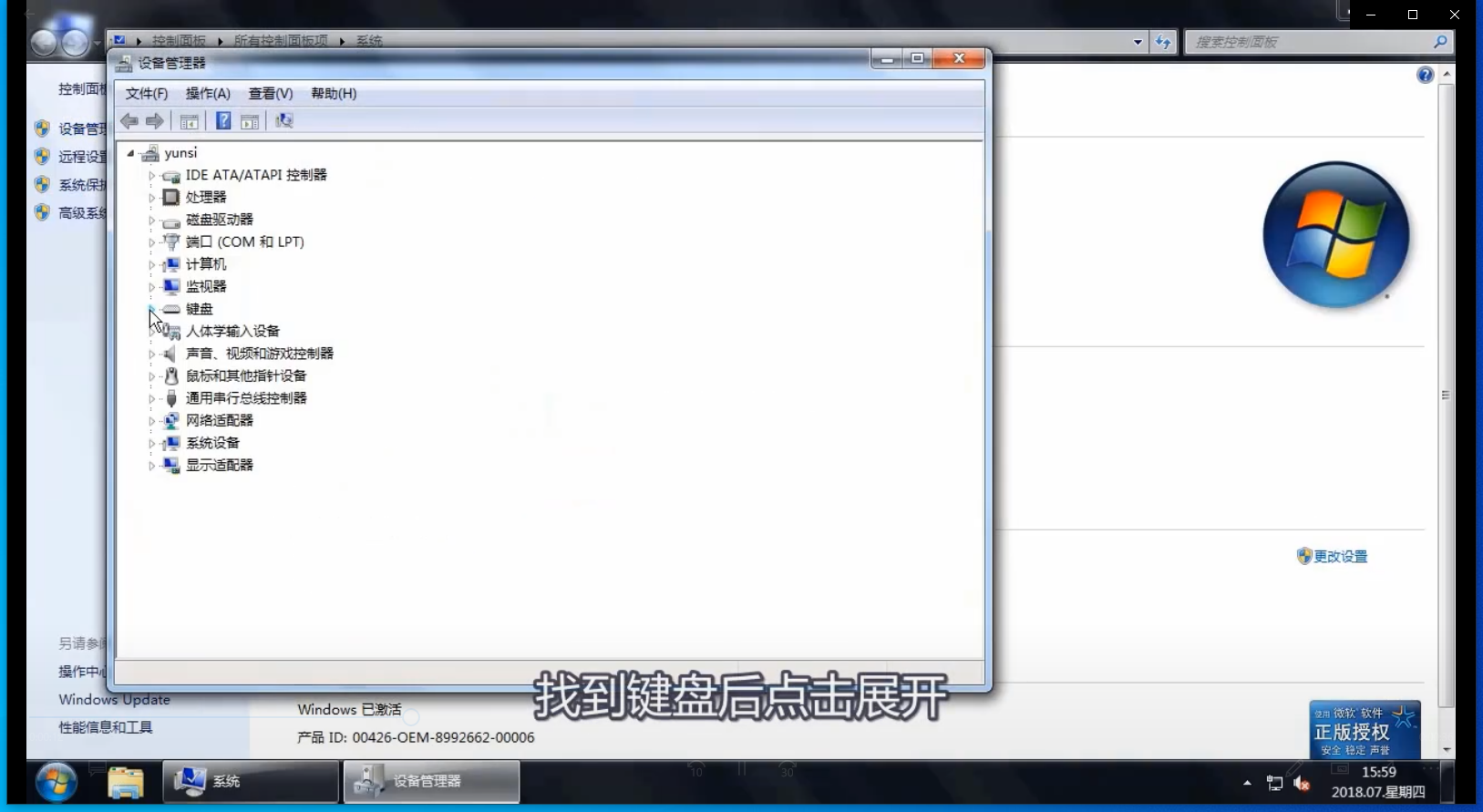Select the 键盘 keyboard icon
Image resolution: width=1483 pixels, height=812 pixels.
pyautogui.click(x=170, y=309)
